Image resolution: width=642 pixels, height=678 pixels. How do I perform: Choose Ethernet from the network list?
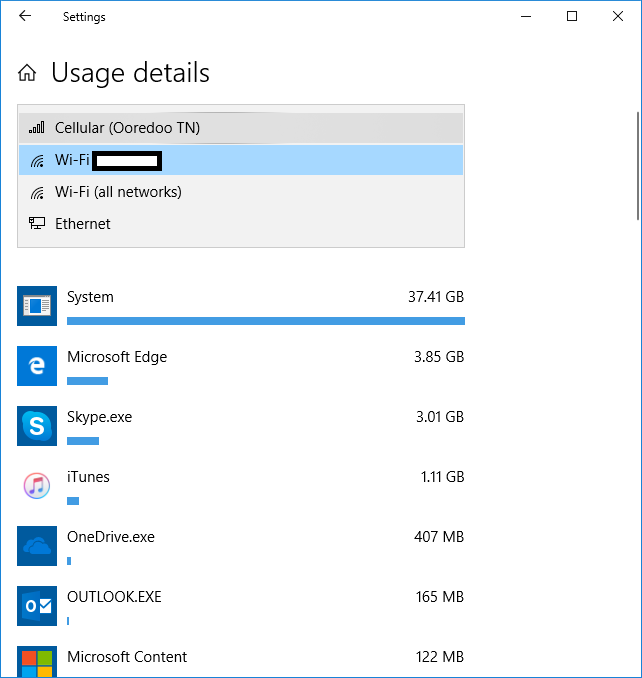tap(241, 224)
